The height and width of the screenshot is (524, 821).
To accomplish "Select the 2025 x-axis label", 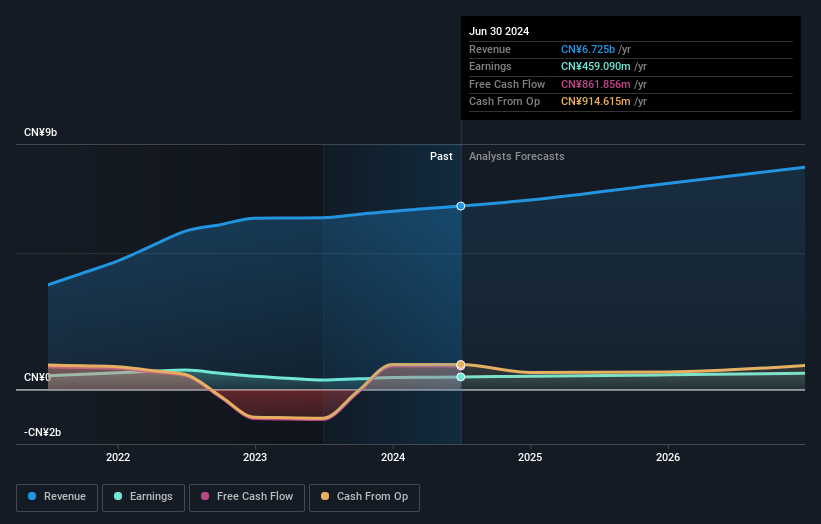I will tap(530, 457).
